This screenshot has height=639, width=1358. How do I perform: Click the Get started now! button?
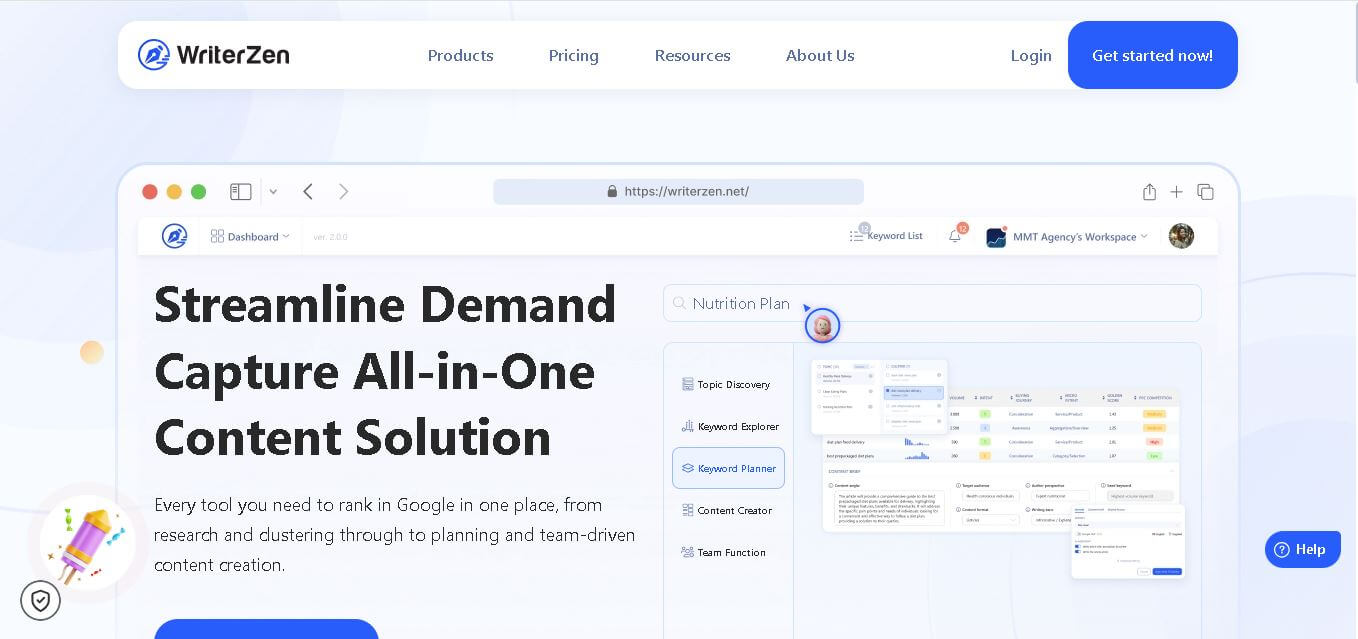tap(1152, 55)
